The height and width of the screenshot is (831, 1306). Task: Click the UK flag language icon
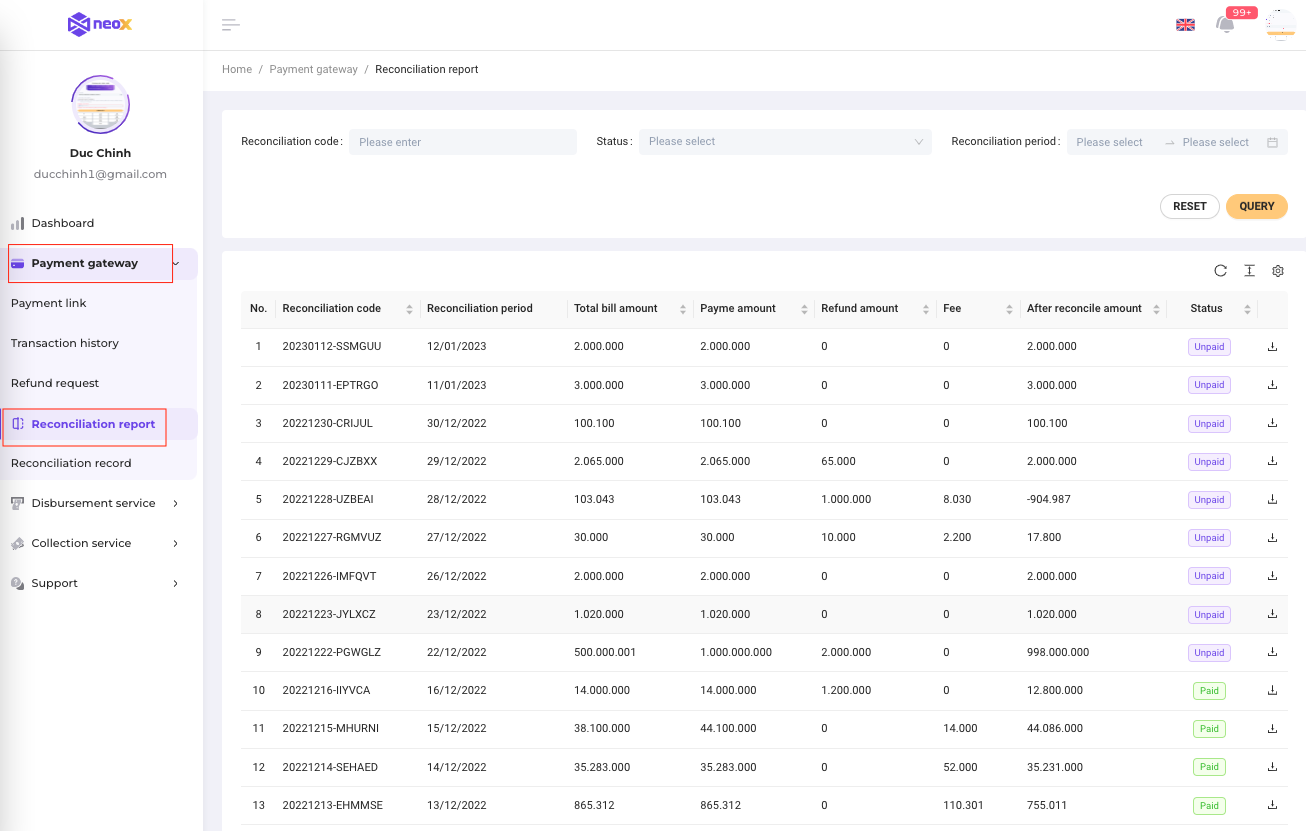coord(1185,25)
